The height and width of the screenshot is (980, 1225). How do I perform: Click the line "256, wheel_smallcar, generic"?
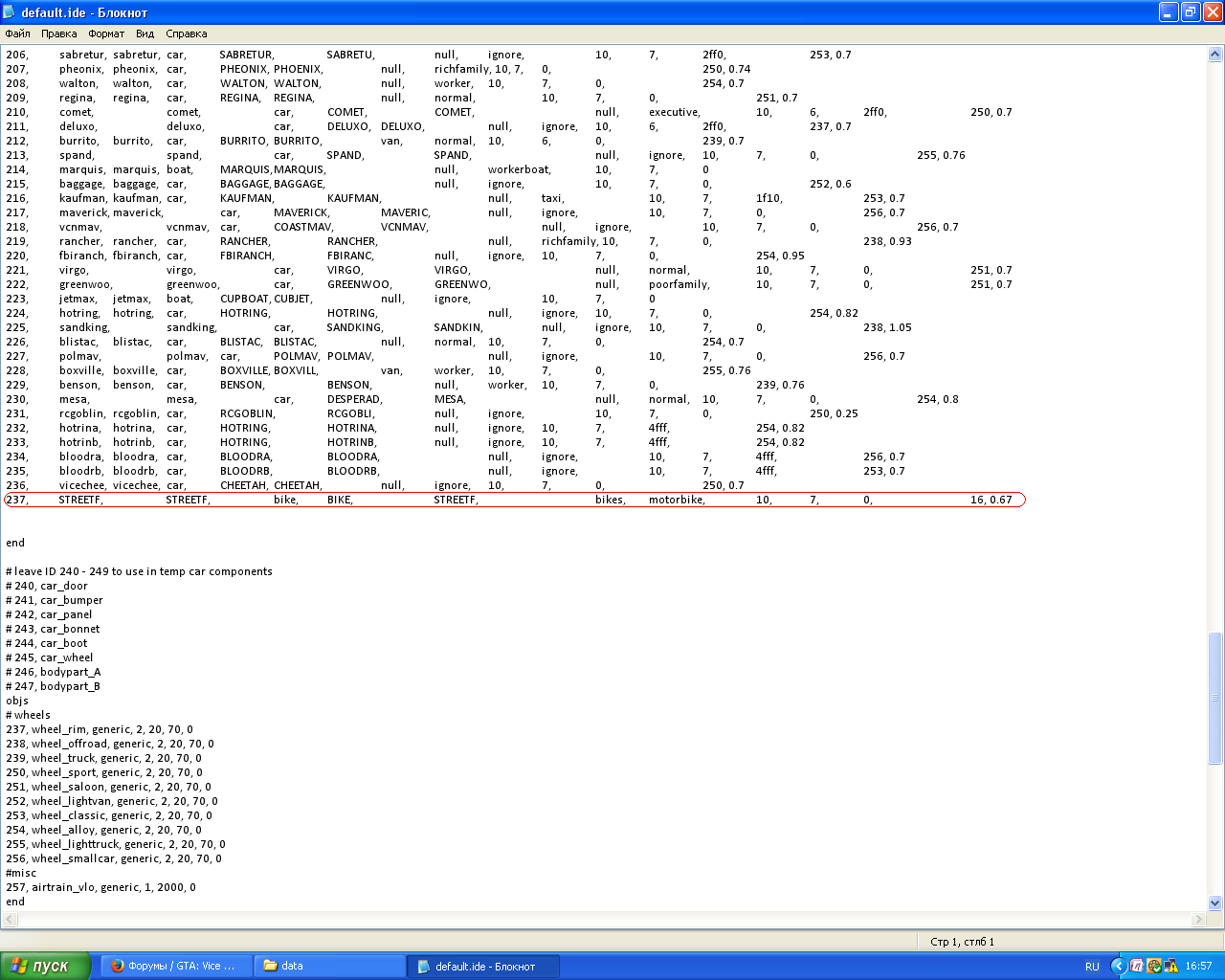[114, 858]
